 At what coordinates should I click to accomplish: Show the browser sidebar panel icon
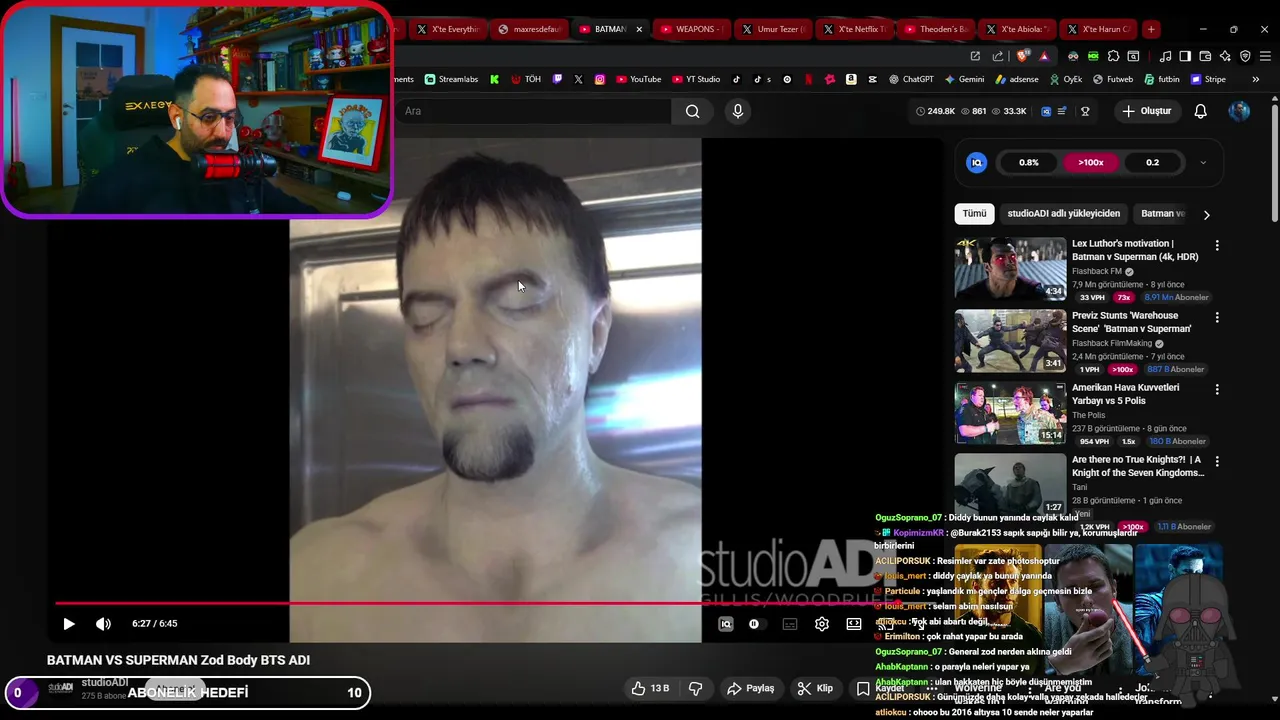click(1185, 56)
